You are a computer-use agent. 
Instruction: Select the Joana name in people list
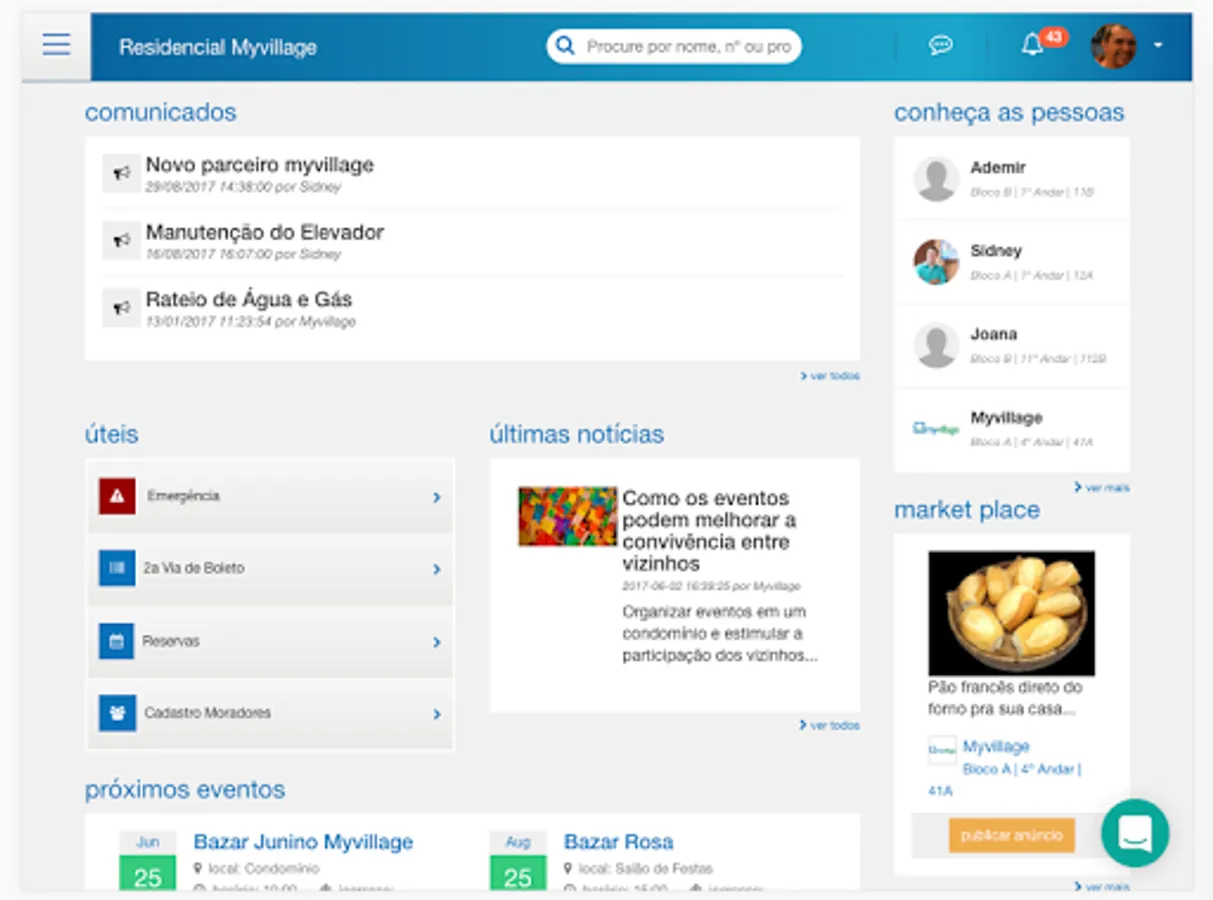click(x=993, y=334)
